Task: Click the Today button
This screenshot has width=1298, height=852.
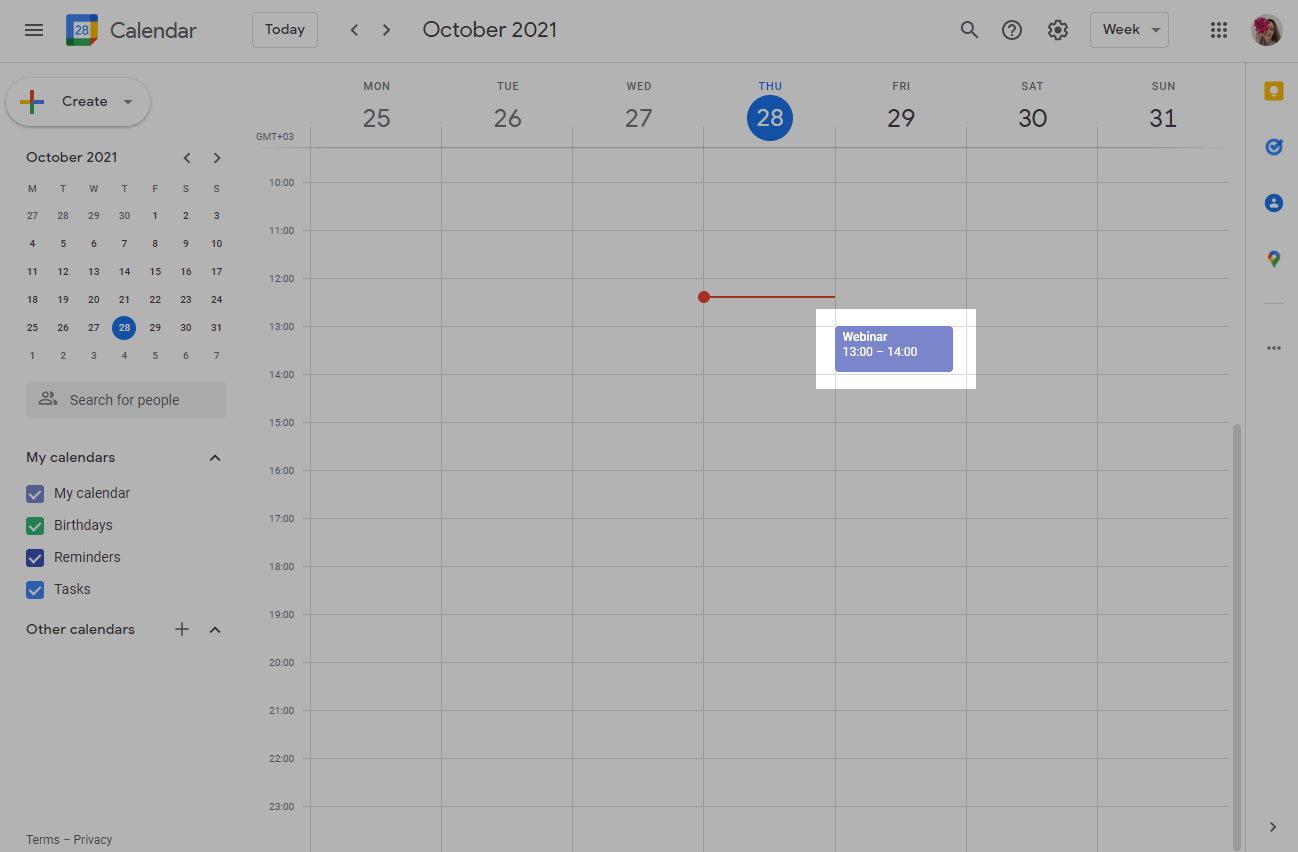Action: pyautogui.click(x=285, y=30)
